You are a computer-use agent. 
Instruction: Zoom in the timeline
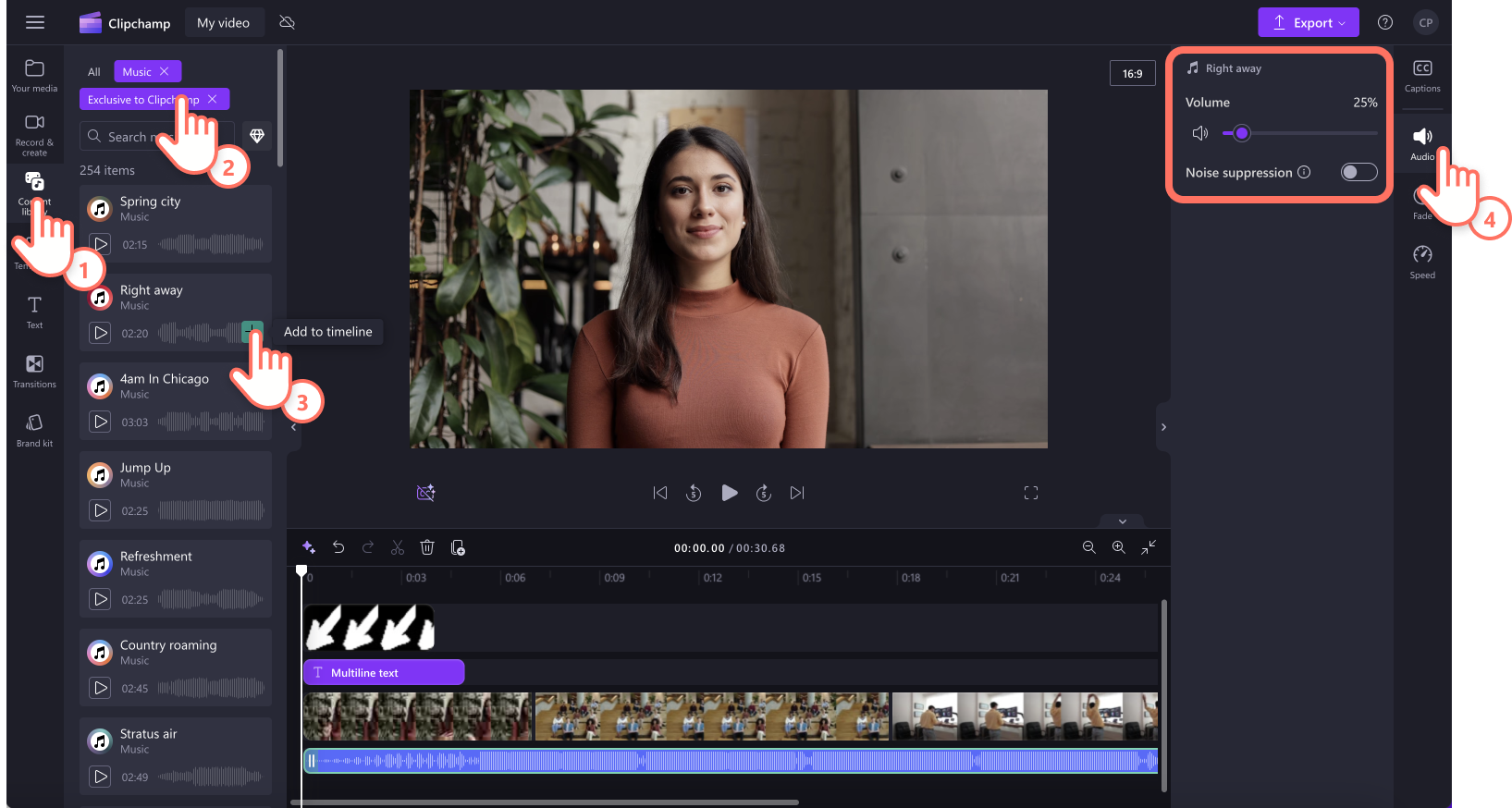(1119, 547)
